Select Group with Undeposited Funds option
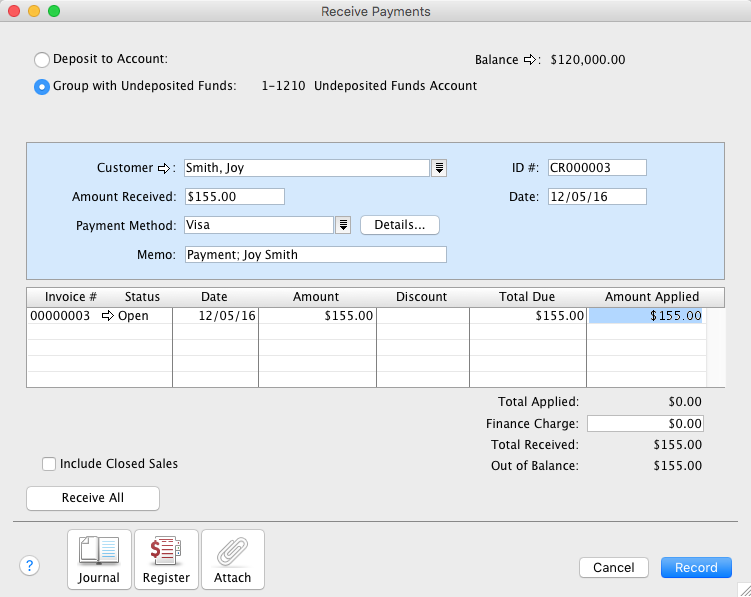751x597 pixels. (x=42, y=87)
